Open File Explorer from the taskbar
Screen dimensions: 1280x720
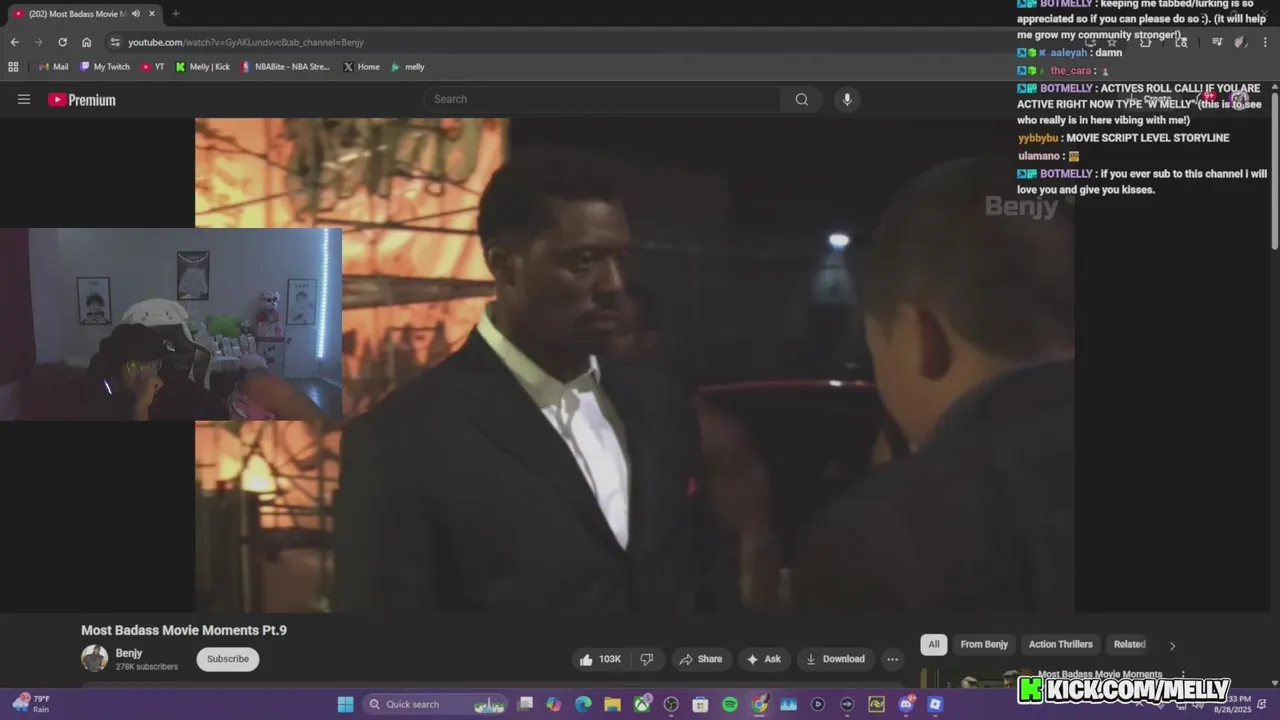tap(612, 704)
